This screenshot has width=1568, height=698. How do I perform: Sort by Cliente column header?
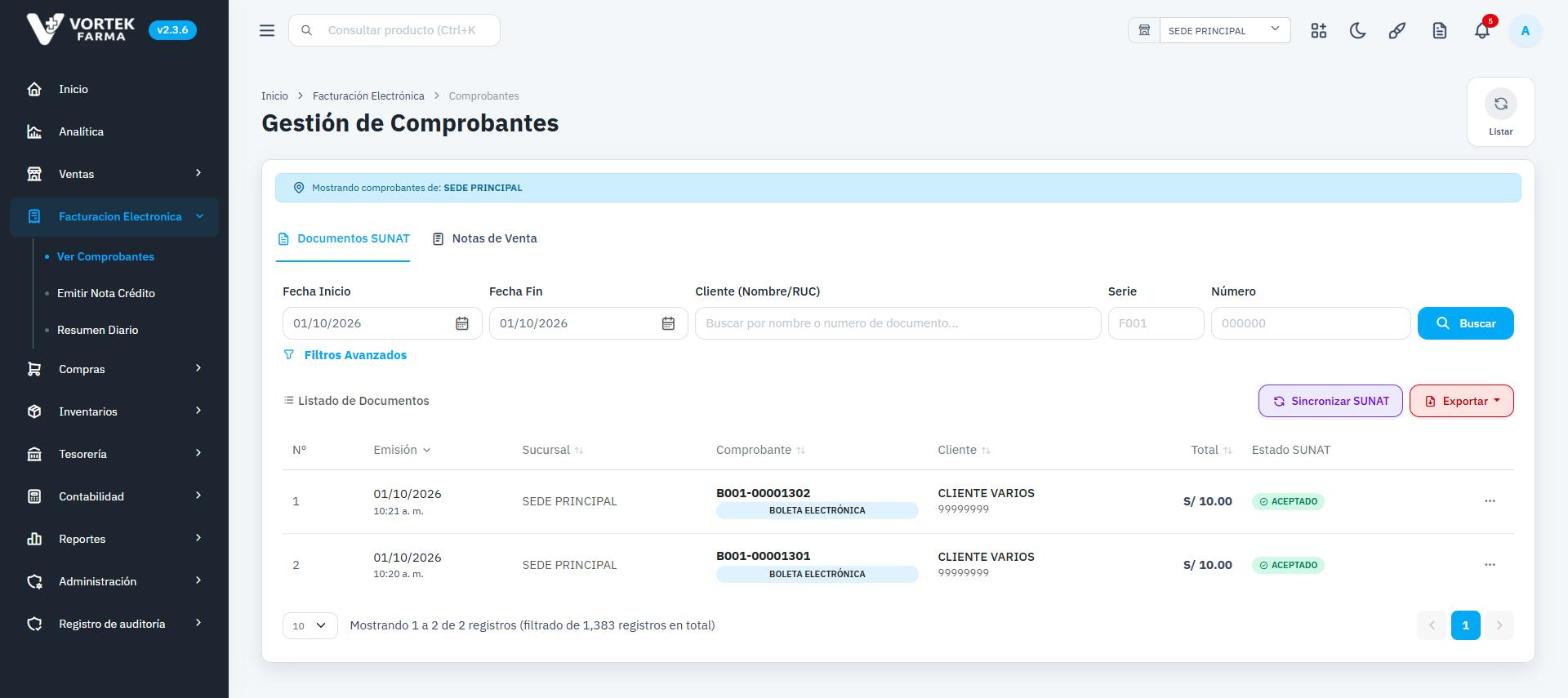click(x=964, y=450)
